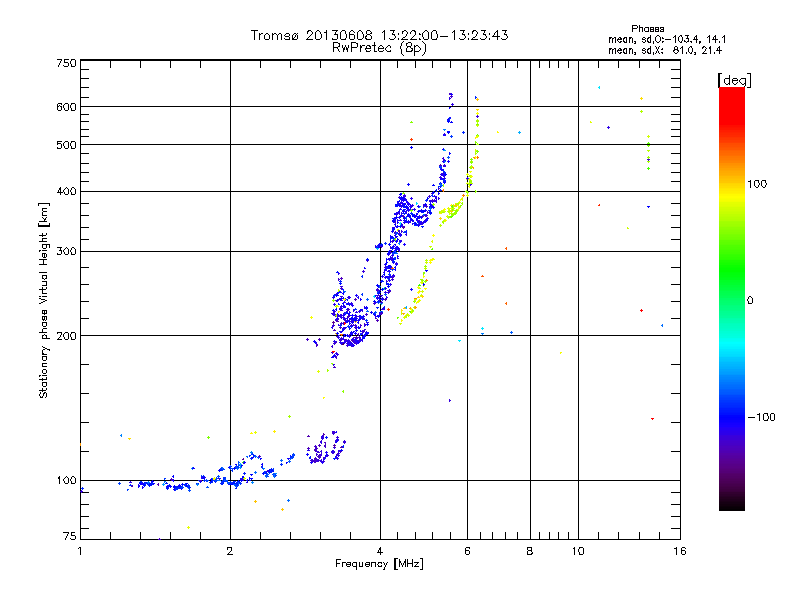The height and width of the screenshot is (600, 800).
Task: Click the y-axis label 'Stationary phase Virtual Height [km]'
Action: tap(43, 300)
